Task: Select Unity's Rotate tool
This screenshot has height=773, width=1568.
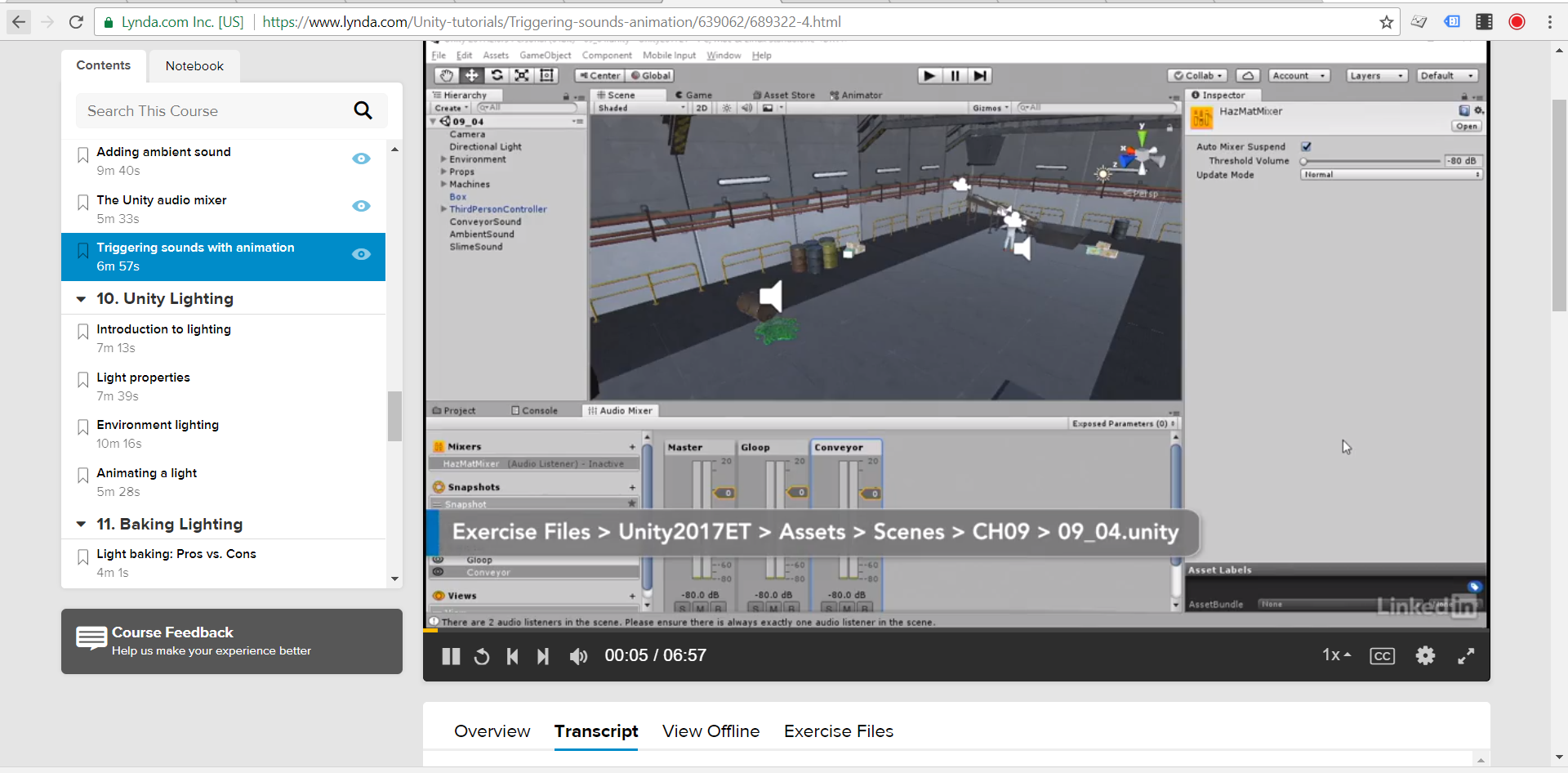Action: pos(497,75)
